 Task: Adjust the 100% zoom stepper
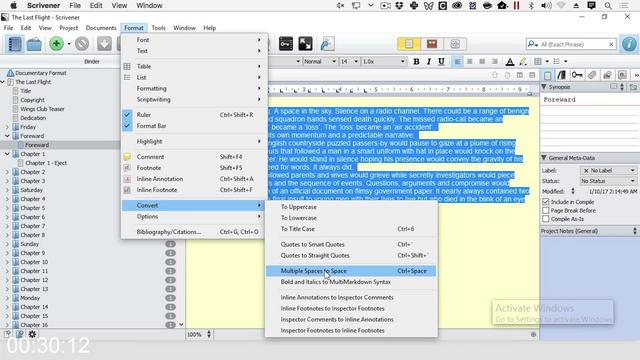pos(209,334)
